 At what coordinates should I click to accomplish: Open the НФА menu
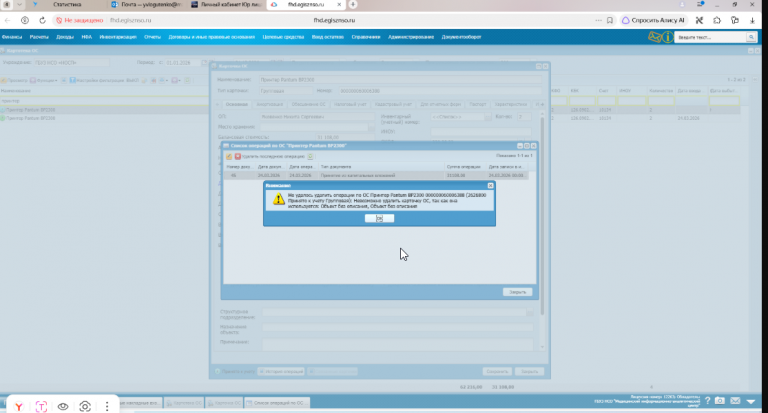pos(87,37)
